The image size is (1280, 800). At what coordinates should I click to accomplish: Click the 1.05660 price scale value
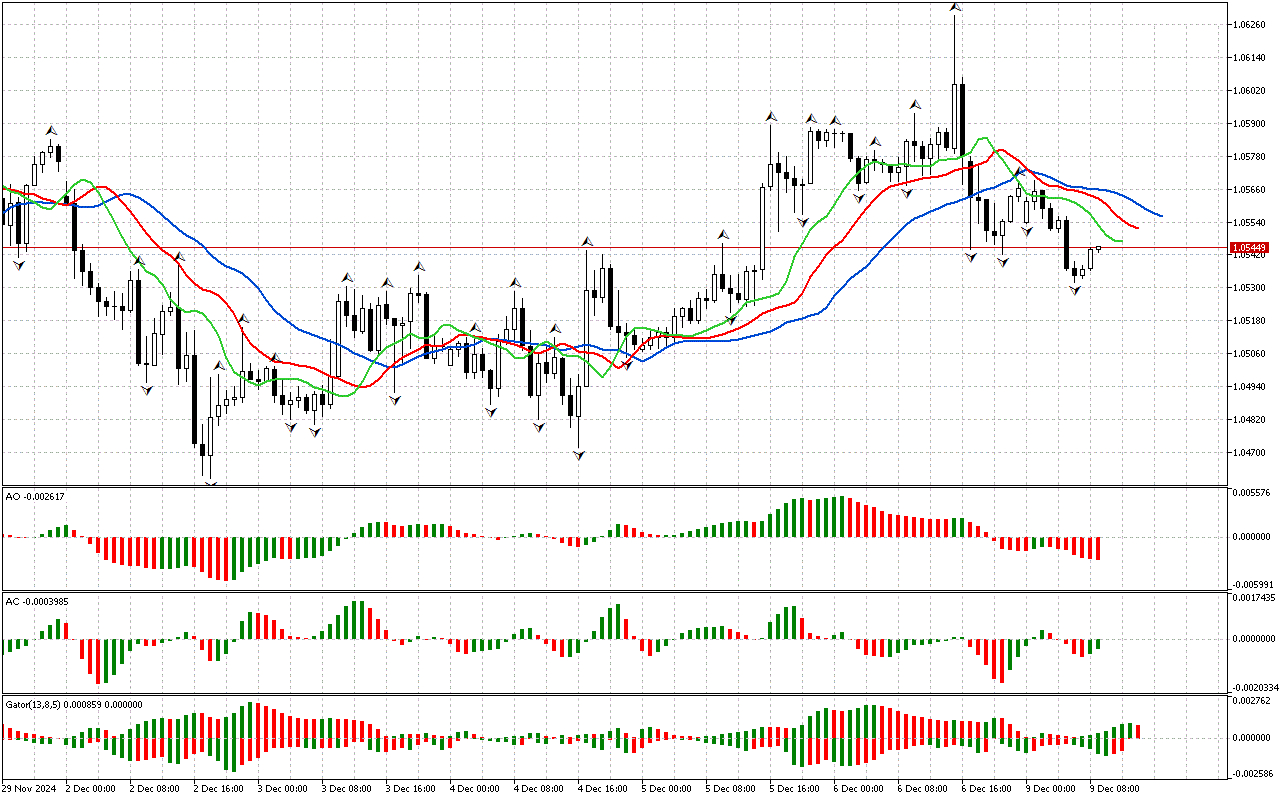point(1251,190)
